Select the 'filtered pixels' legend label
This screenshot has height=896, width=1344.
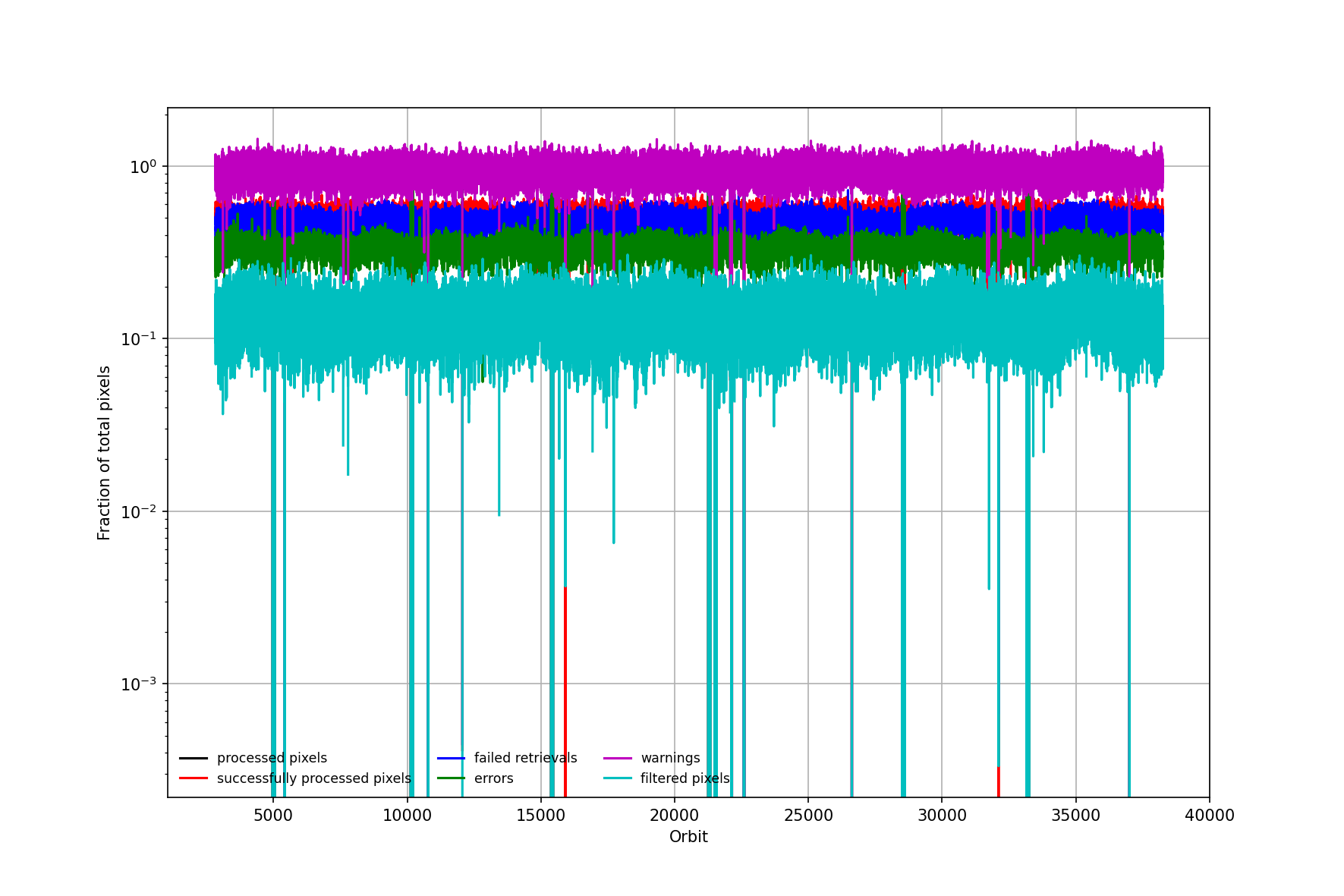(685, 778)
